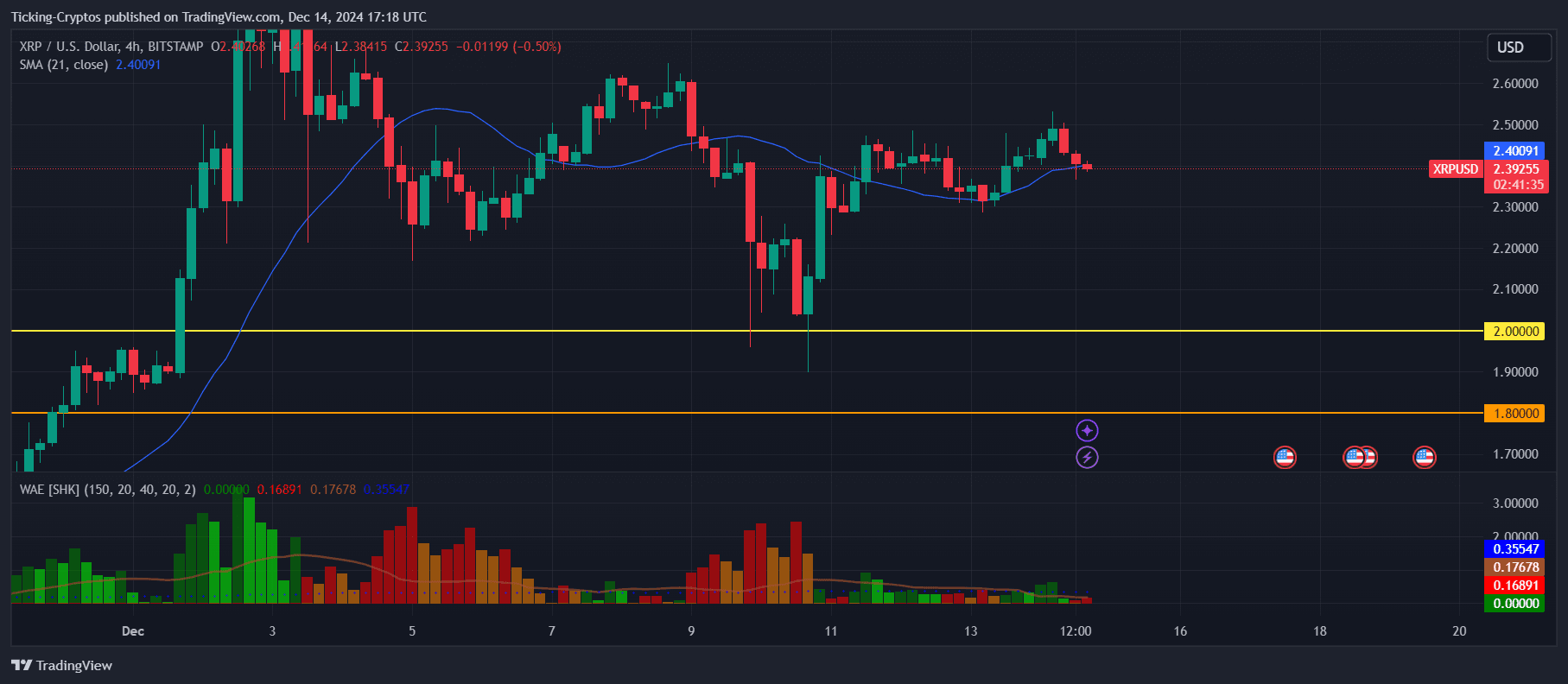Image resolution: width=1568 pixels, height=684 pixels.
Task: Click the 1.90000 price axis label
Action: pyautogui.click(x=1515, y=372)
